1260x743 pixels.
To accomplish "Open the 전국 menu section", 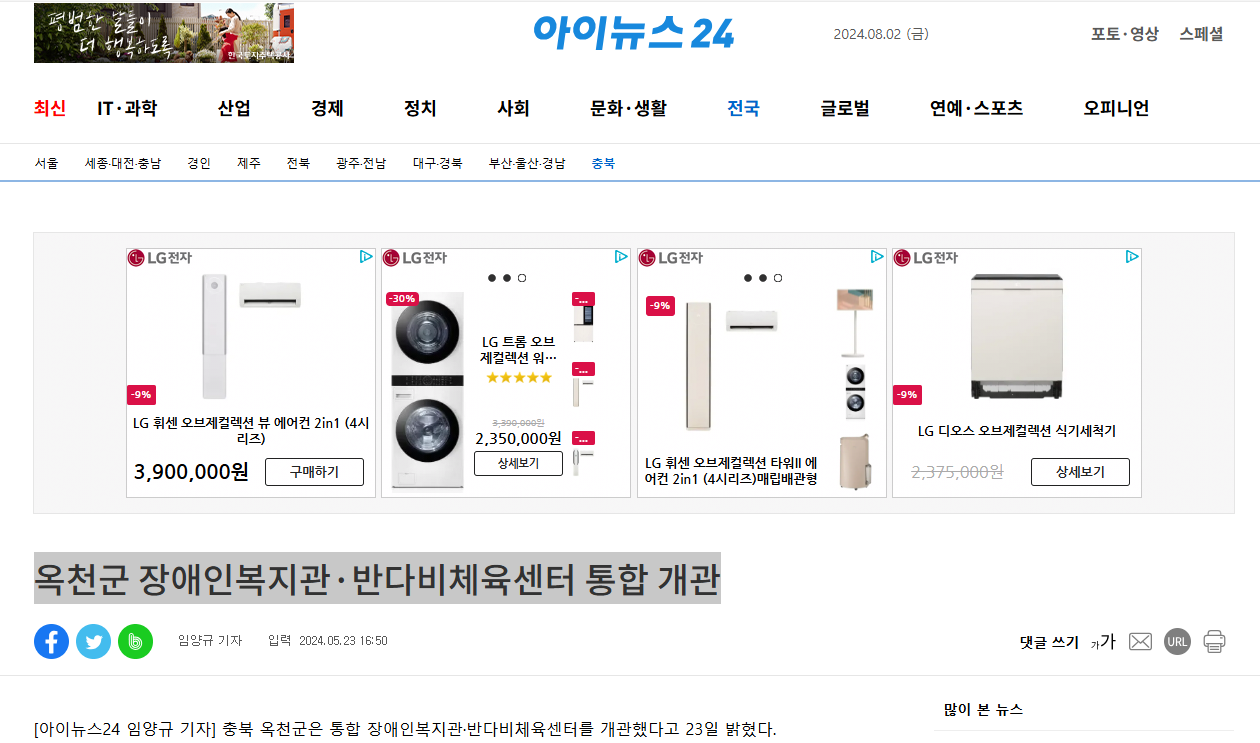I will (743, 108).
